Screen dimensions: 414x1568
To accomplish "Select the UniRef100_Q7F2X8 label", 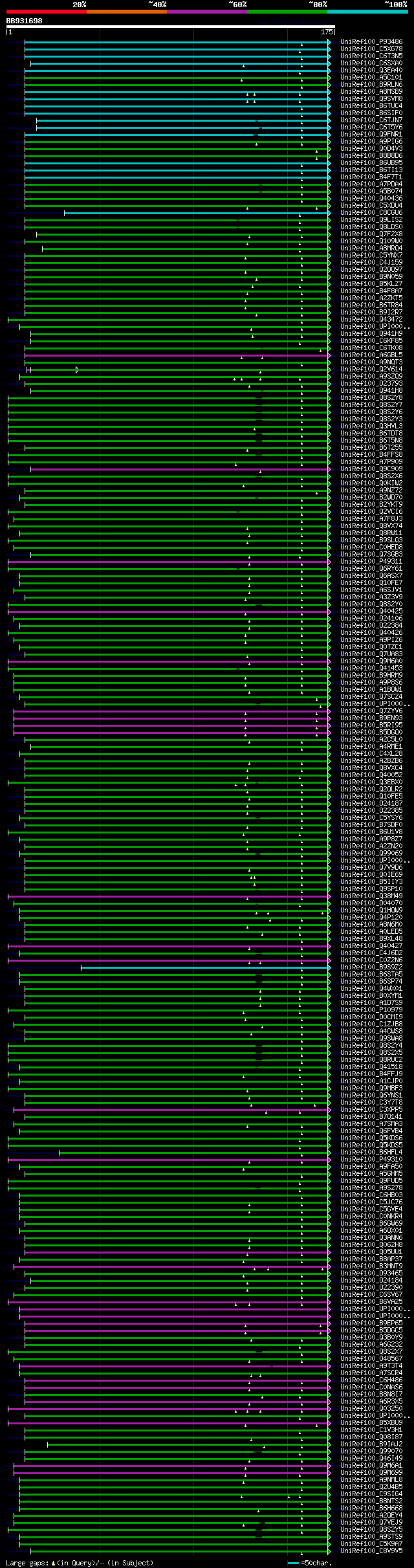I will pos(371,234).
